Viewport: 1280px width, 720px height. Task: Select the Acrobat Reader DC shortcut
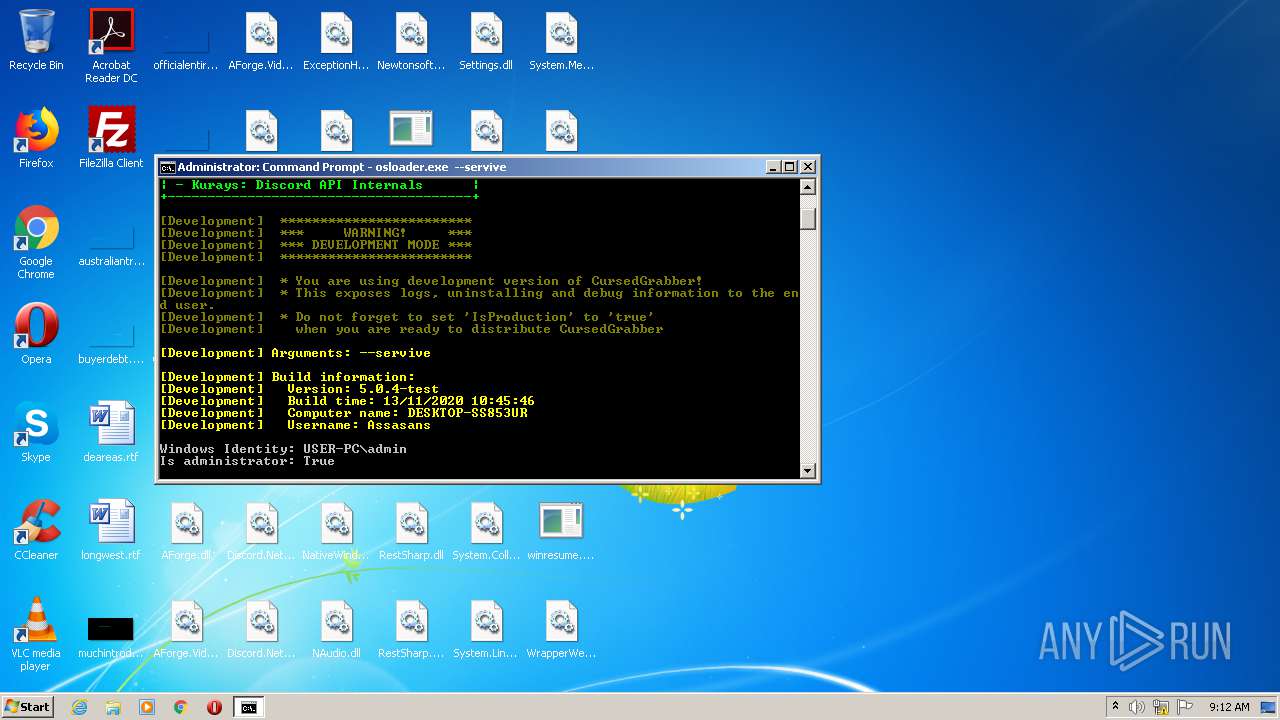(111, 46)
